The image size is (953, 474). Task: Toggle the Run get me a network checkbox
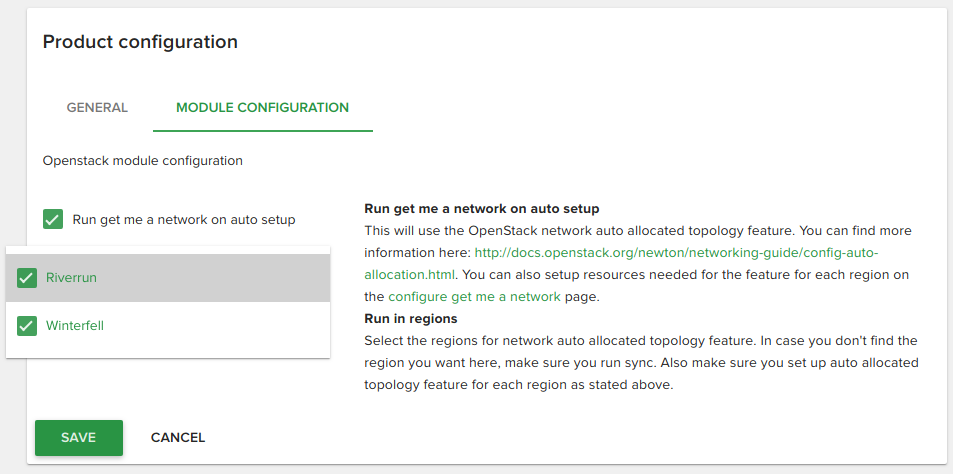click(53, 219)
